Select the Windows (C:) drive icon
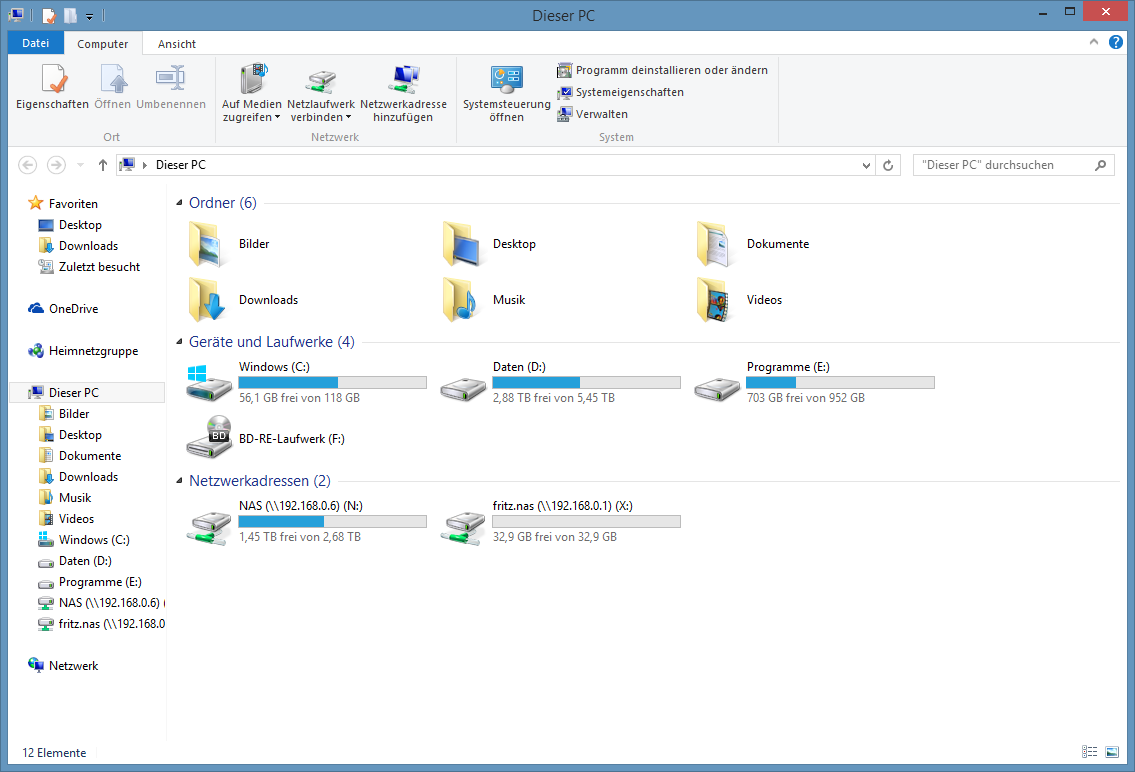 pos(208,383)
